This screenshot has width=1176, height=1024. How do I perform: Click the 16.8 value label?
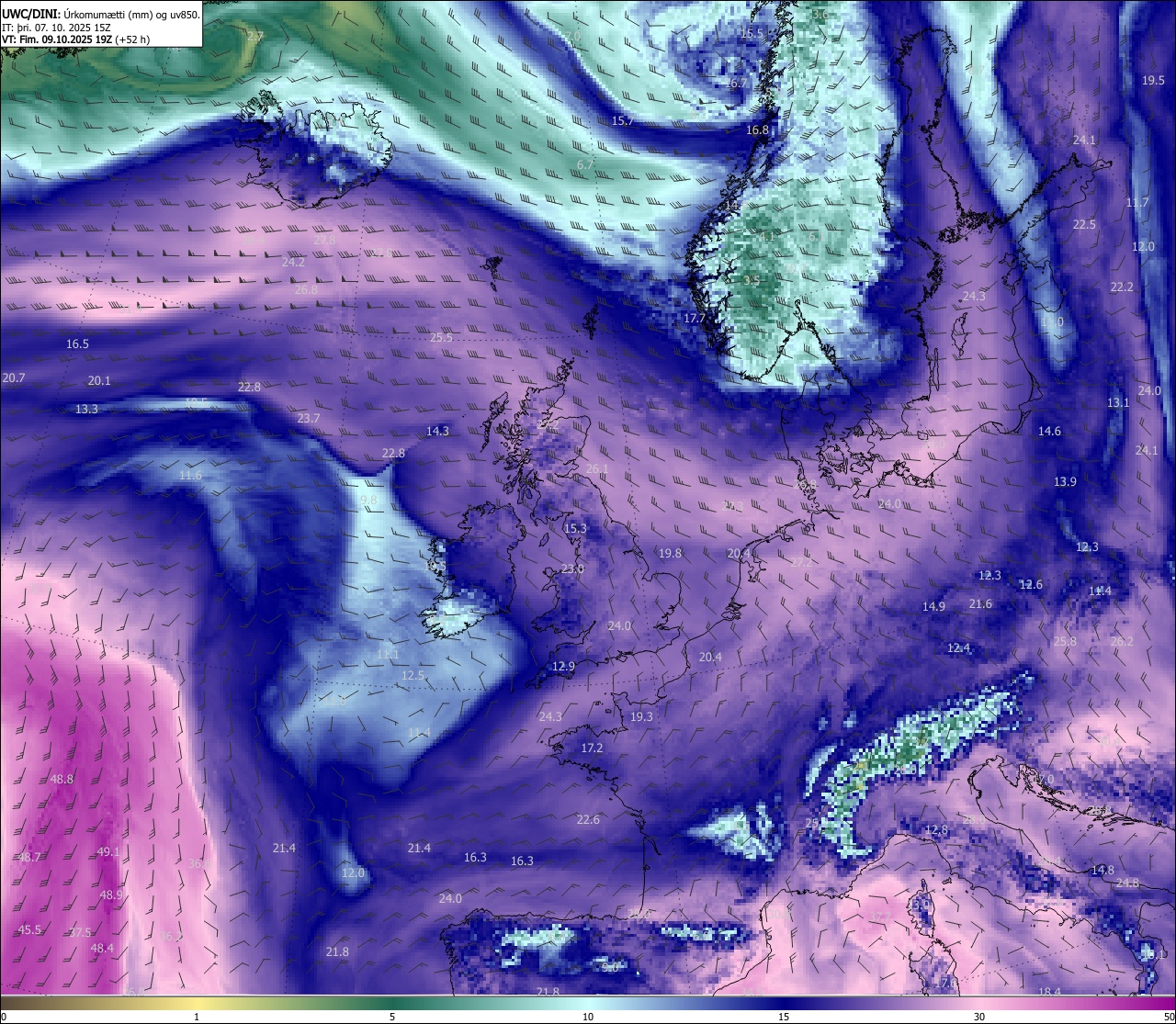(x=757, y=130)
